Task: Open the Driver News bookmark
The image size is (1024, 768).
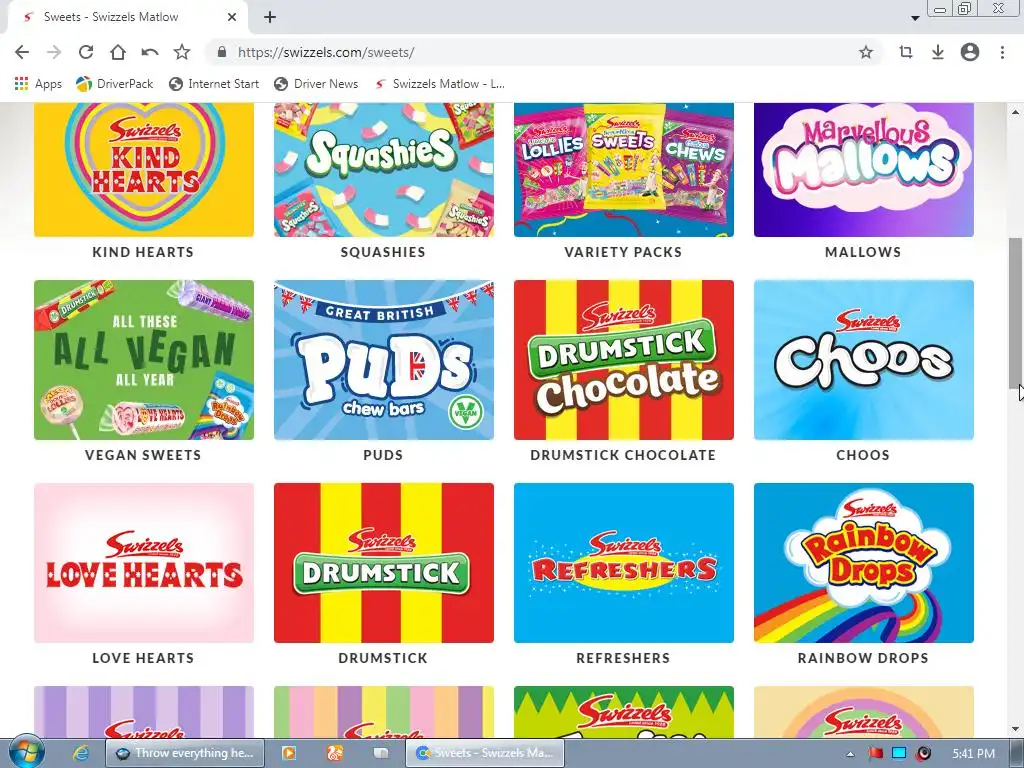Action: click(x=316, y=84)
